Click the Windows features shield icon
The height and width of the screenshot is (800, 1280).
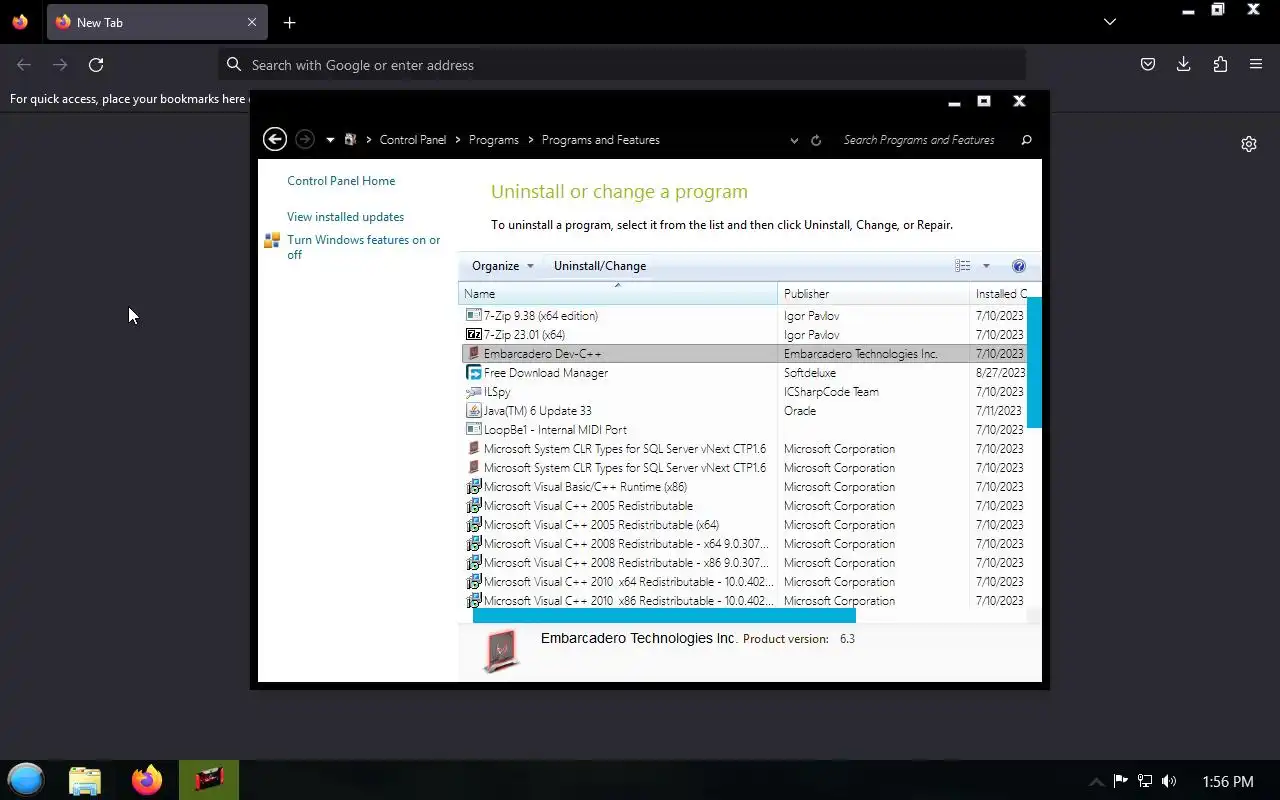pyautogui.click(x=271, y=240)
